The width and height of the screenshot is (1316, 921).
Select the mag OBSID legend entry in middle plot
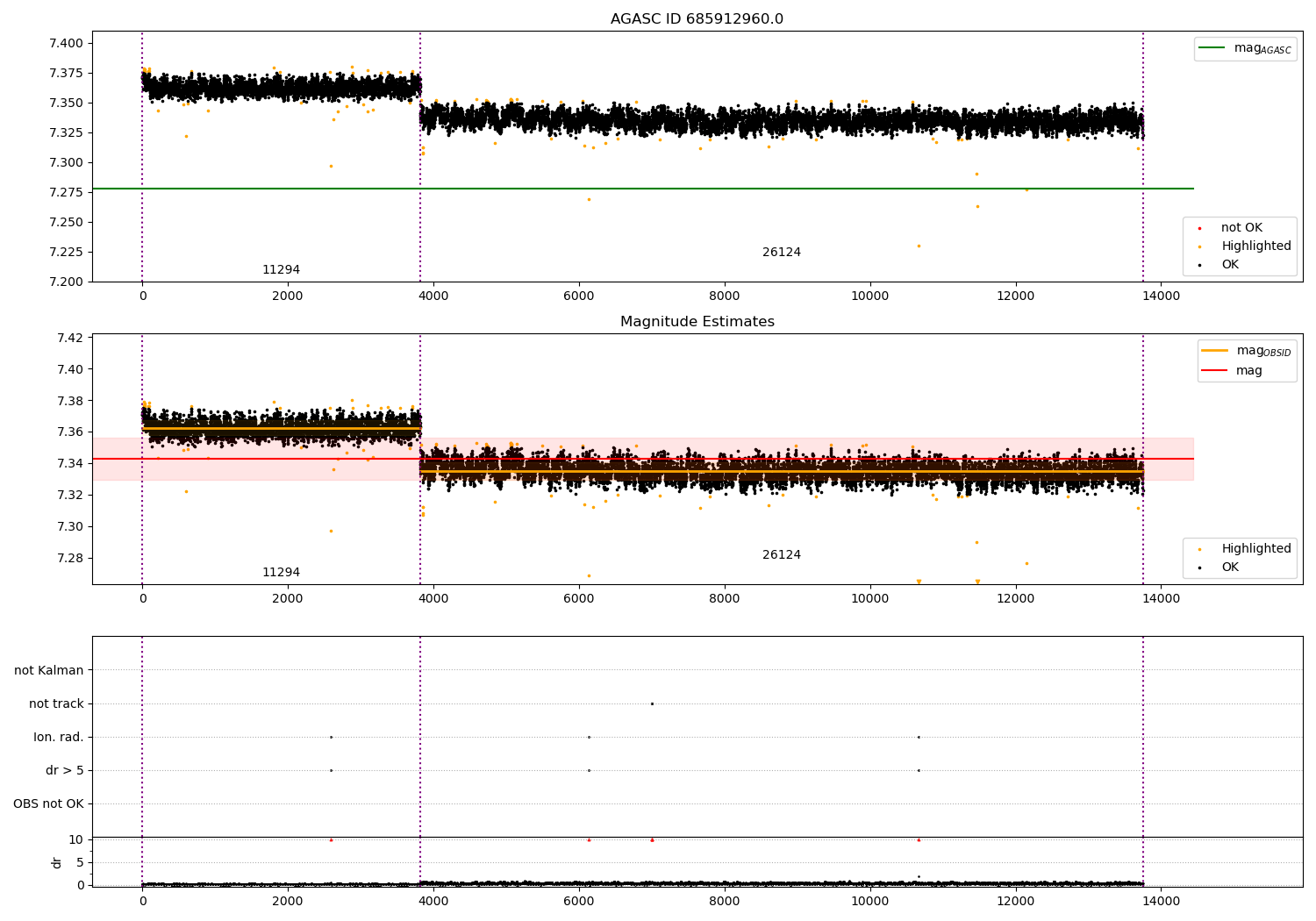tap(1247, 351)
